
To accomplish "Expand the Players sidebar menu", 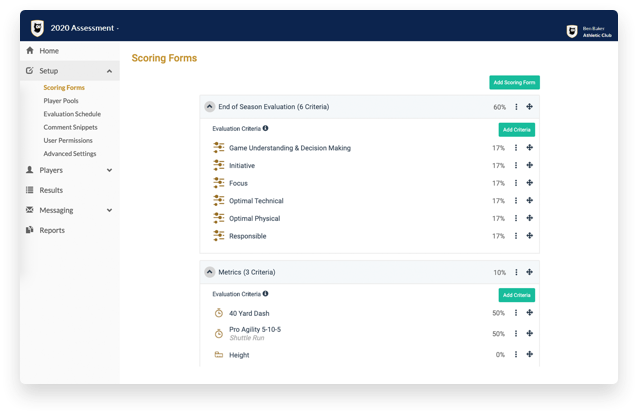I will pyautogui.click(x=109, y=170).
